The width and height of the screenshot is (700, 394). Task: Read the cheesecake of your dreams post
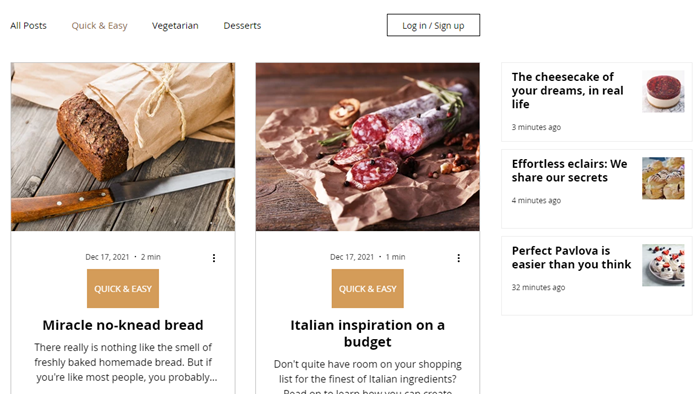click(x=567, y=91)
